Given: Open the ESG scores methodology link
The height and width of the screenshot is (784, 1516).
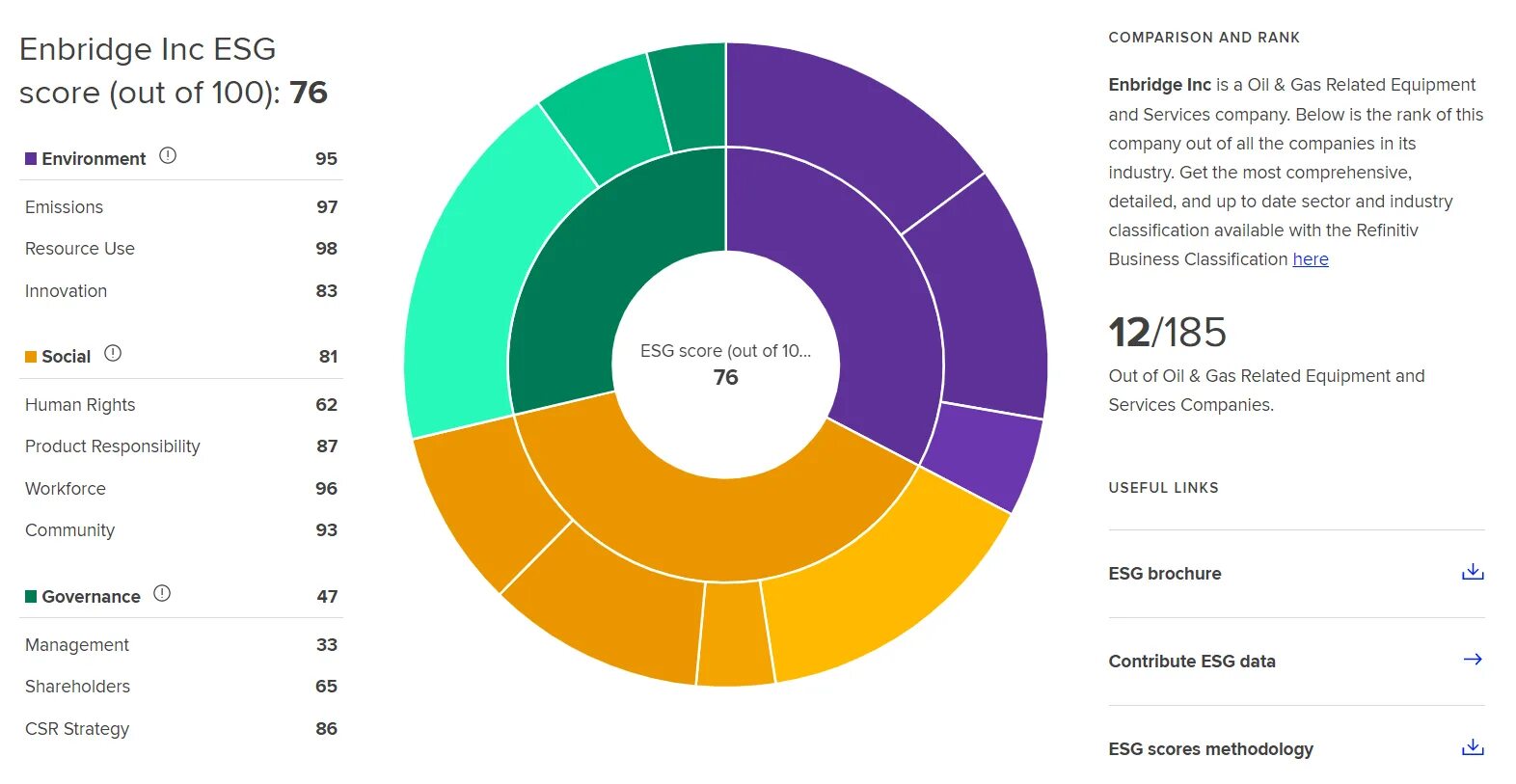Looking at the screenshot, I should (1210, 748).
